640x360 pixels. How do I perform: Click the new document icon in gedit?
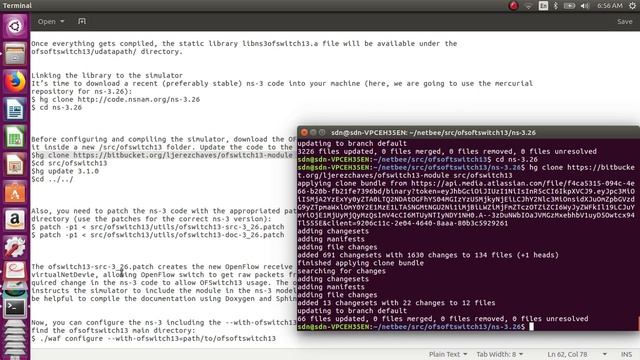tap(82, 21)
